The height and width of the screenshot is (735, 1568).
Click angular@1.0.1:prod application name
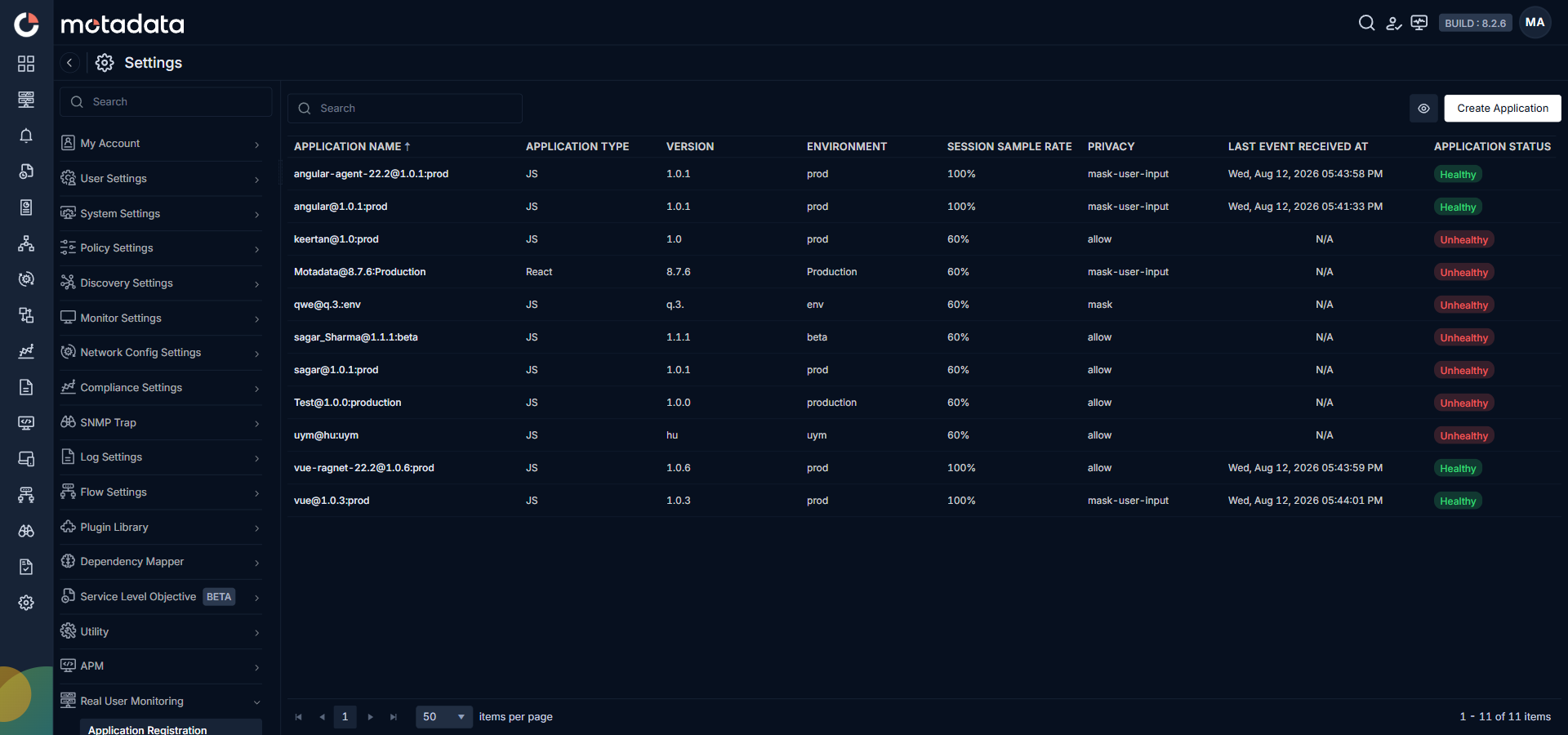pyautogui.click(x=341, y=207)
